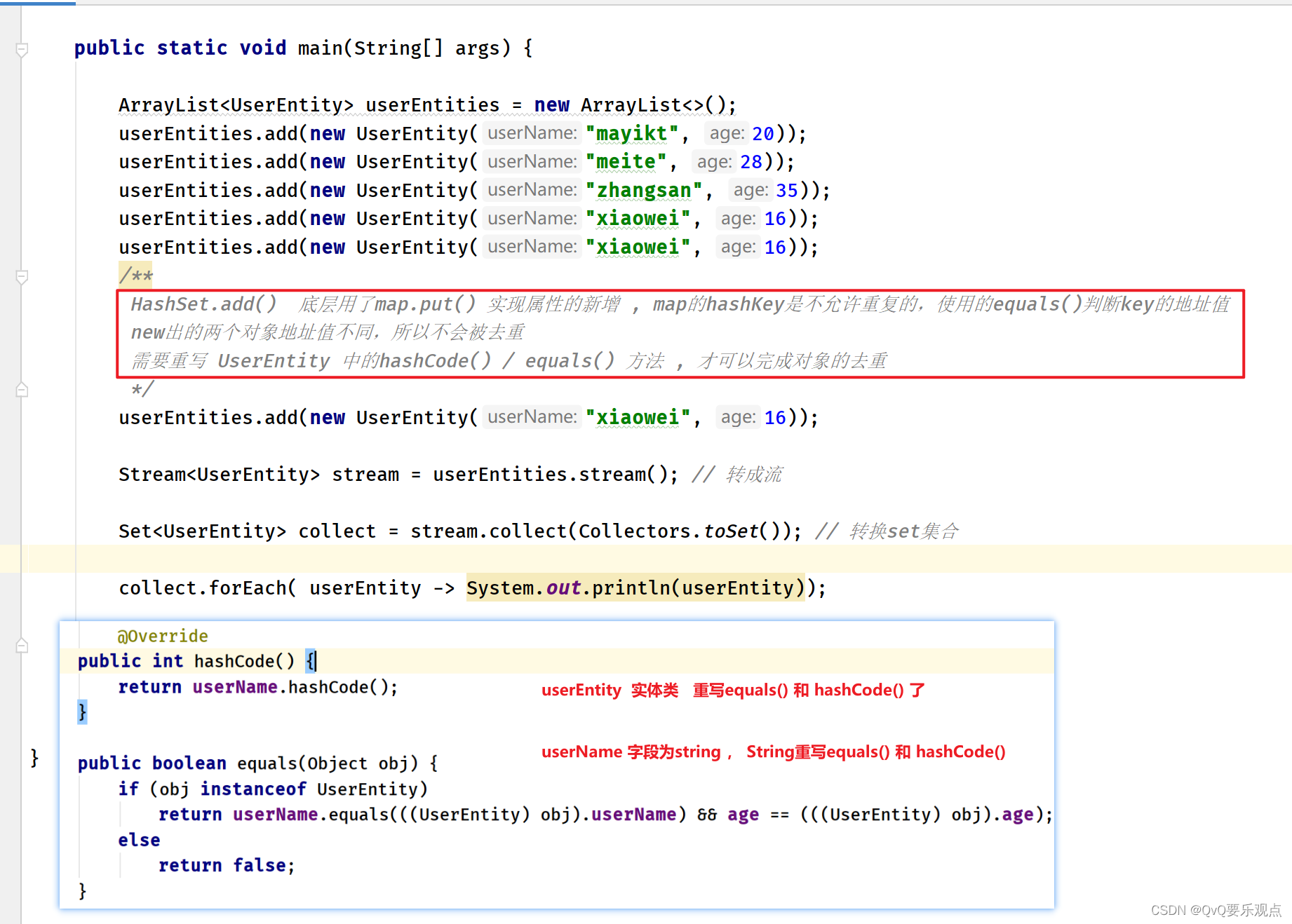Image resolution: width=1292 pixels, height=924 pixels.
Task: Click the userName hint before "mayikt"
Action: pyautogui.click(x=532, y=133)
